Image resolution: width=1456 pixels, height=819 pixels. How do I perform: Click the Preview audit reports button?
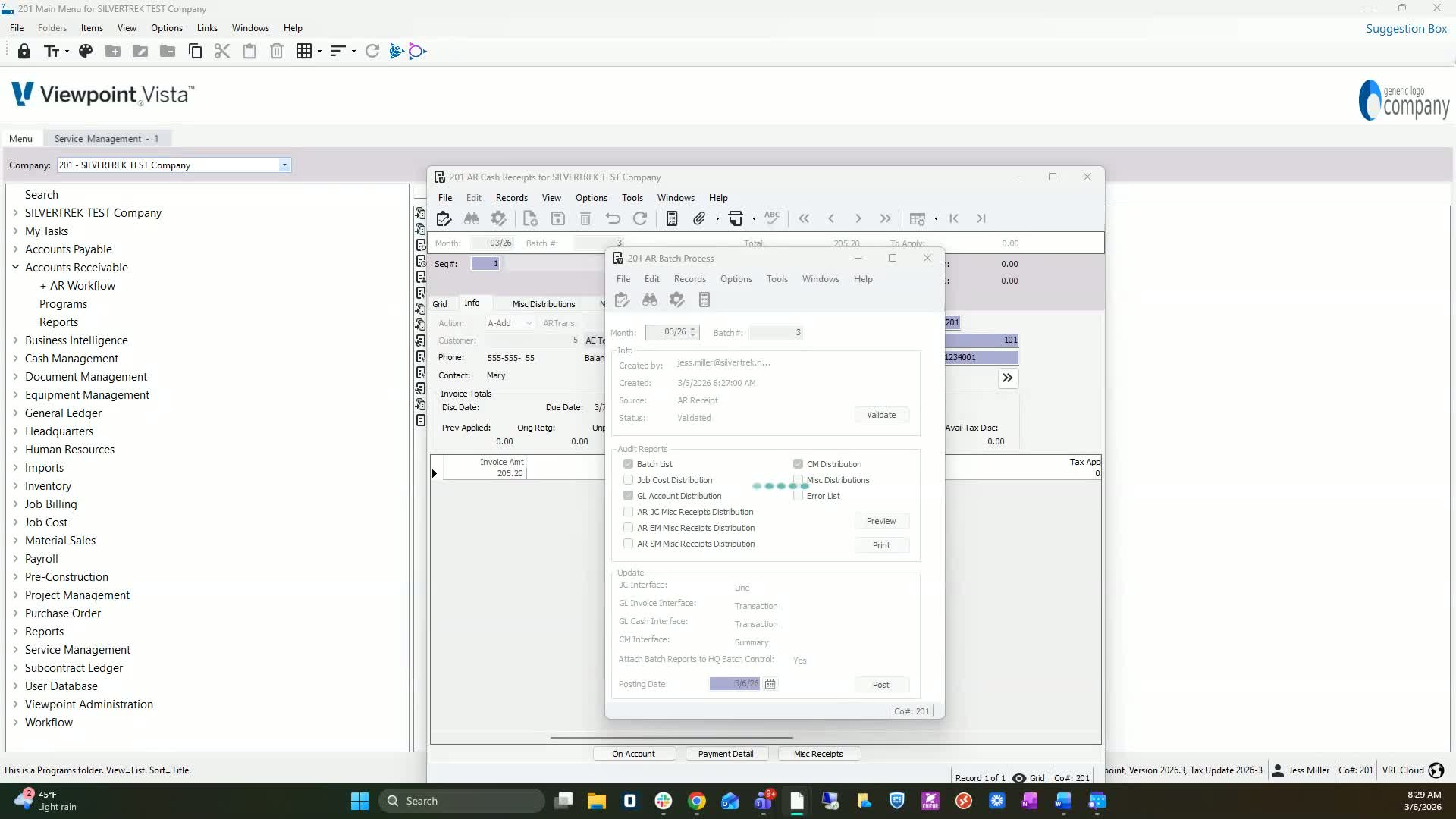click(880, 521)
